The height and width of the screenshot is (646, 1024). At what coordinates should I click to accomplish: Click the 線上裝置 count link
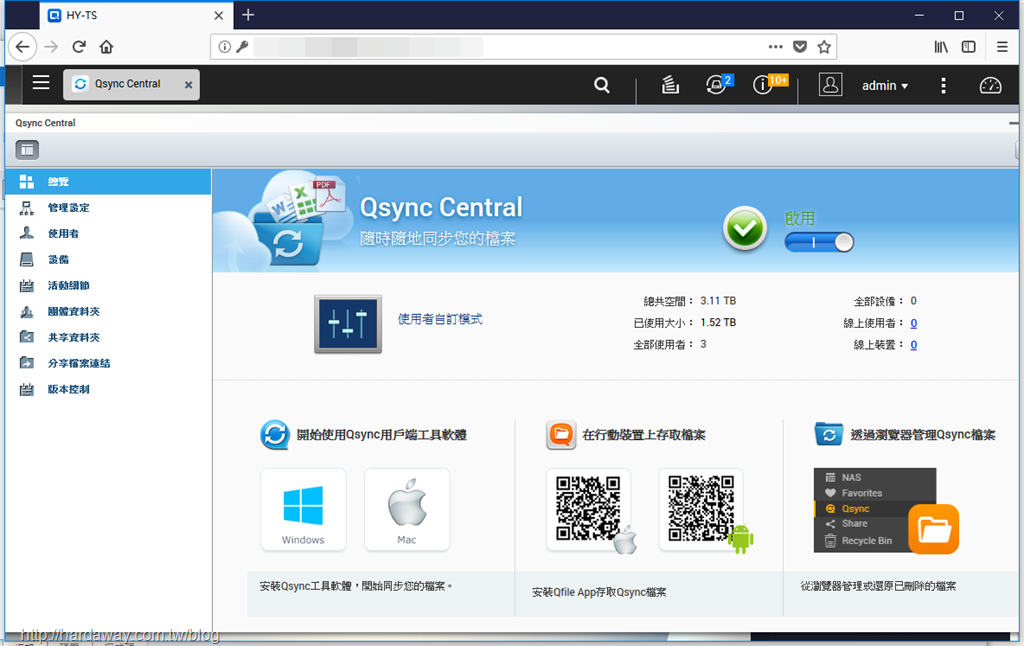(914, 344)
